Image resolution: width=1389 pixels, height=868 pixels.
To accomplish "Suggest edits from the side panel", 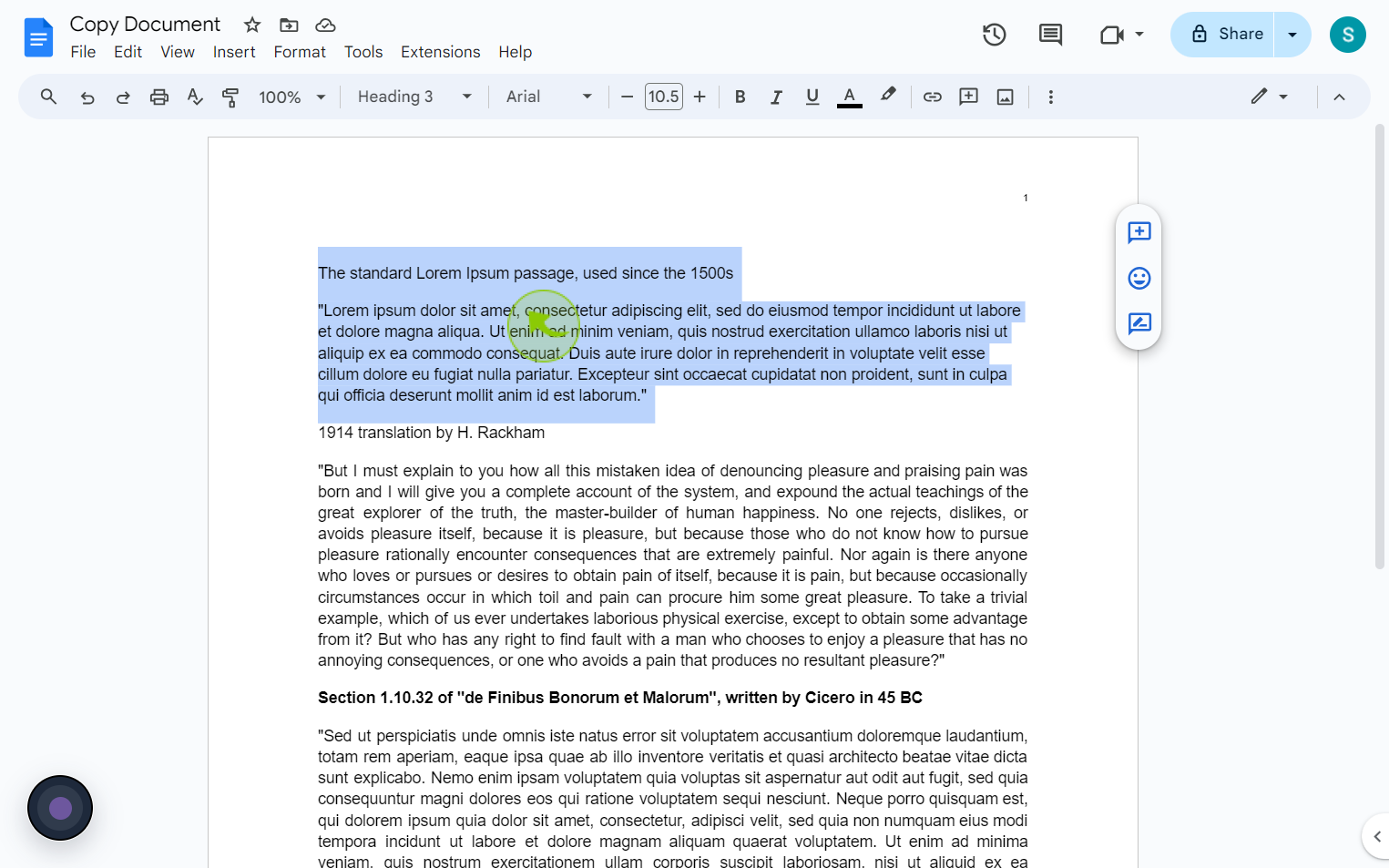I will pos(1139,323).
